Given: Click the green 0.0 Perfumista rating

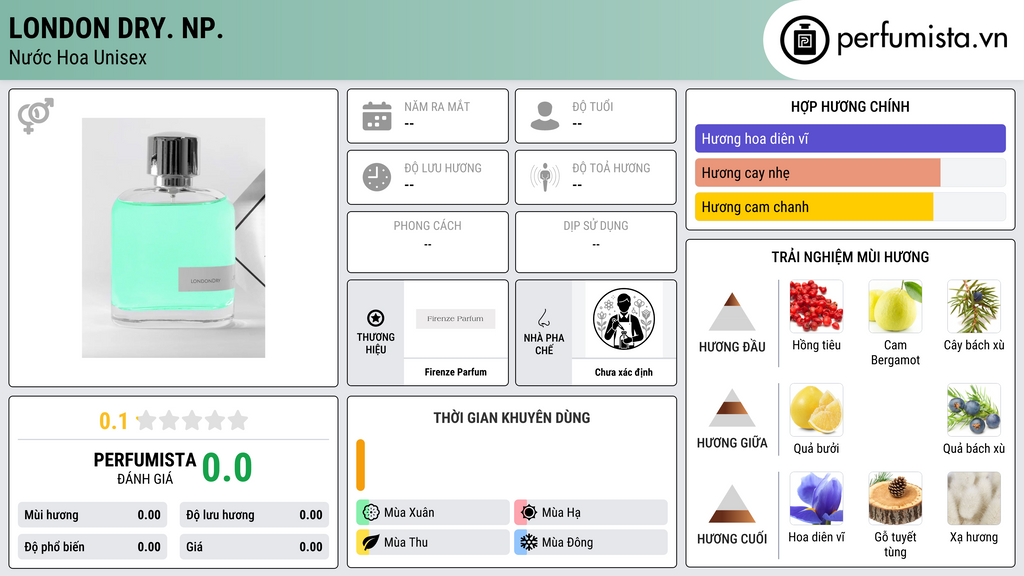Looking at the screenshot, I should click(227, 467).
